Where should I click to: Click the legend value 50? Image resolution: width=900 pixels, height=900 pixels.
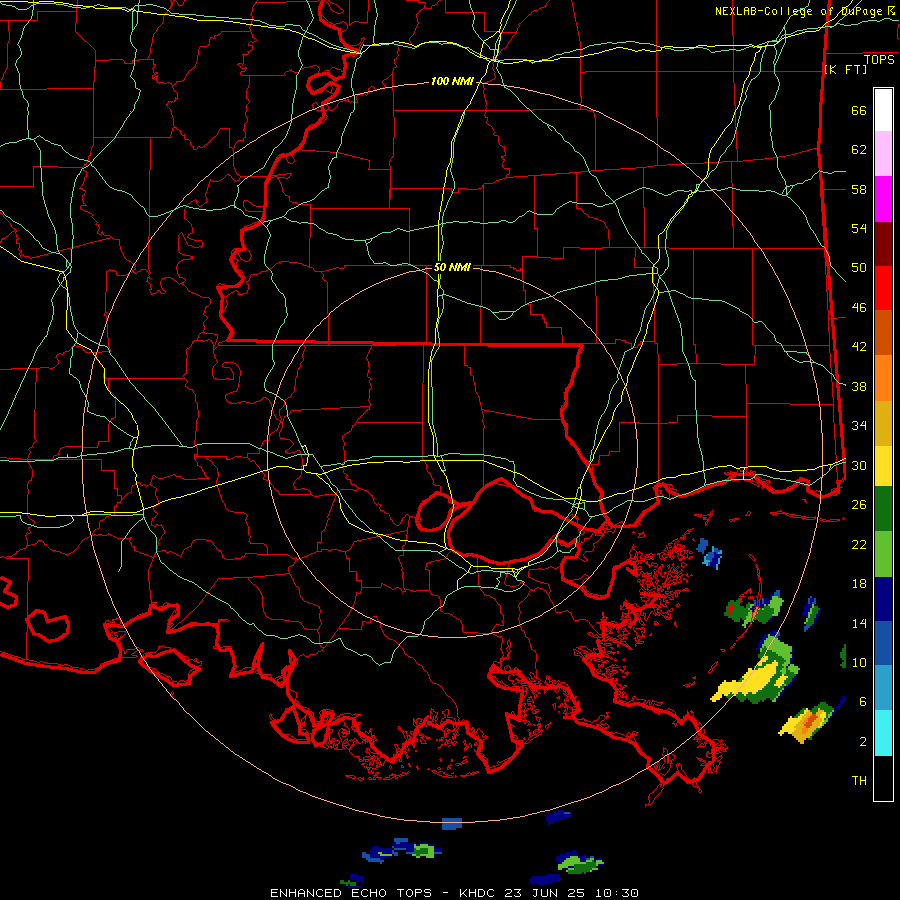pos(859,268)
